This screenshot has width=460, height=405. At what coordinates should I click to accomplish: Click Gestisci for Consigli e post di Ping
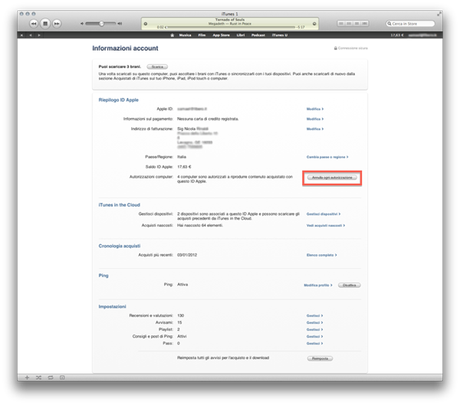click(x=315, y=337)
